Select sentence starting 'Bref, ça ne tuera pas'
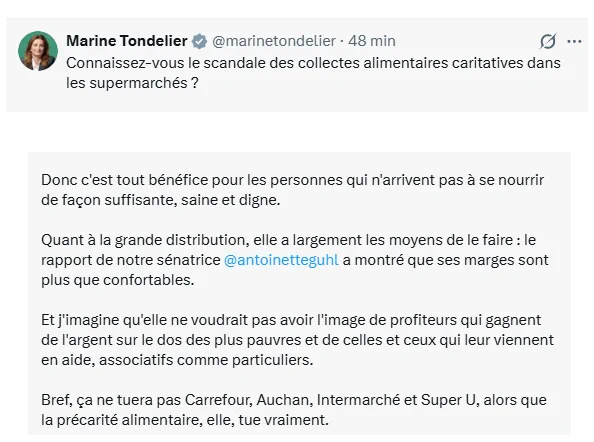The image size is (594, 442). tap(294, 410)
